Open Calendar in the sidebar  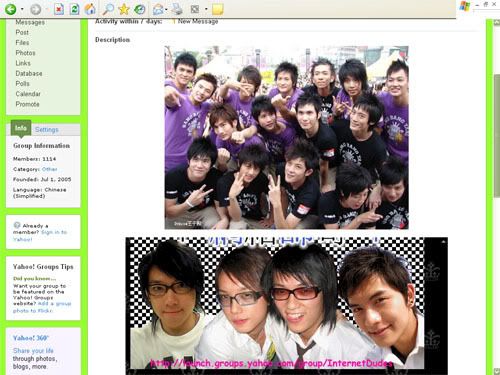point(28,94)
